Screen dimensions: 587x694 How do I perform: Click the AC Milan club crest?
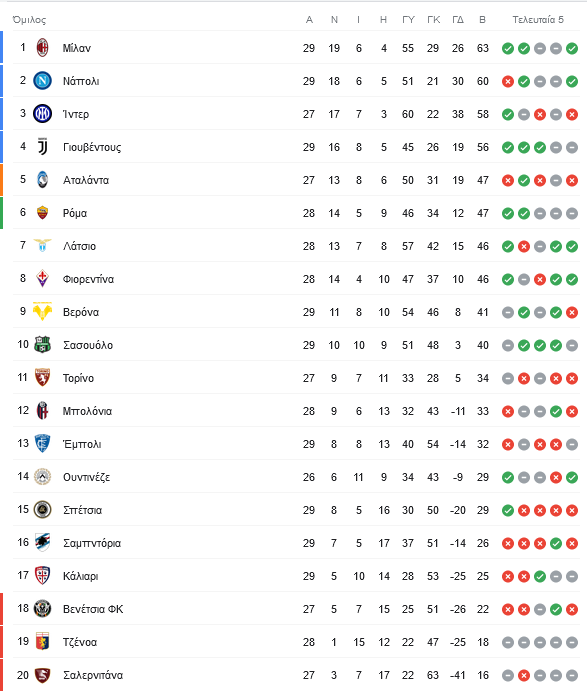42,48
